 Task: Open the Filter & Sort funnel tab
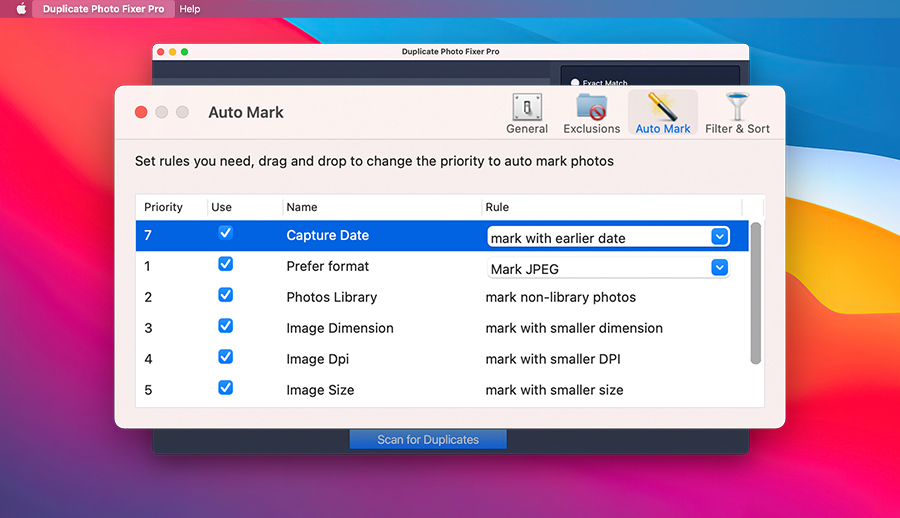(737, 114)
